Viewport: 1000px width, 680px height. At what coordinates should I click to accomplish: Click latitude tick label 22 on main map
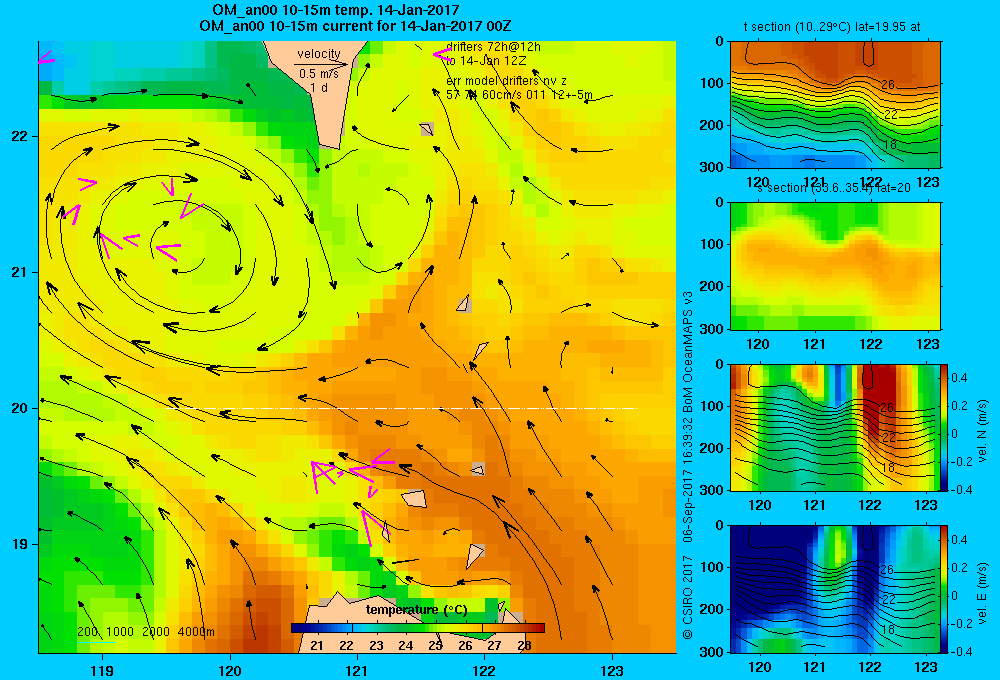20,136
